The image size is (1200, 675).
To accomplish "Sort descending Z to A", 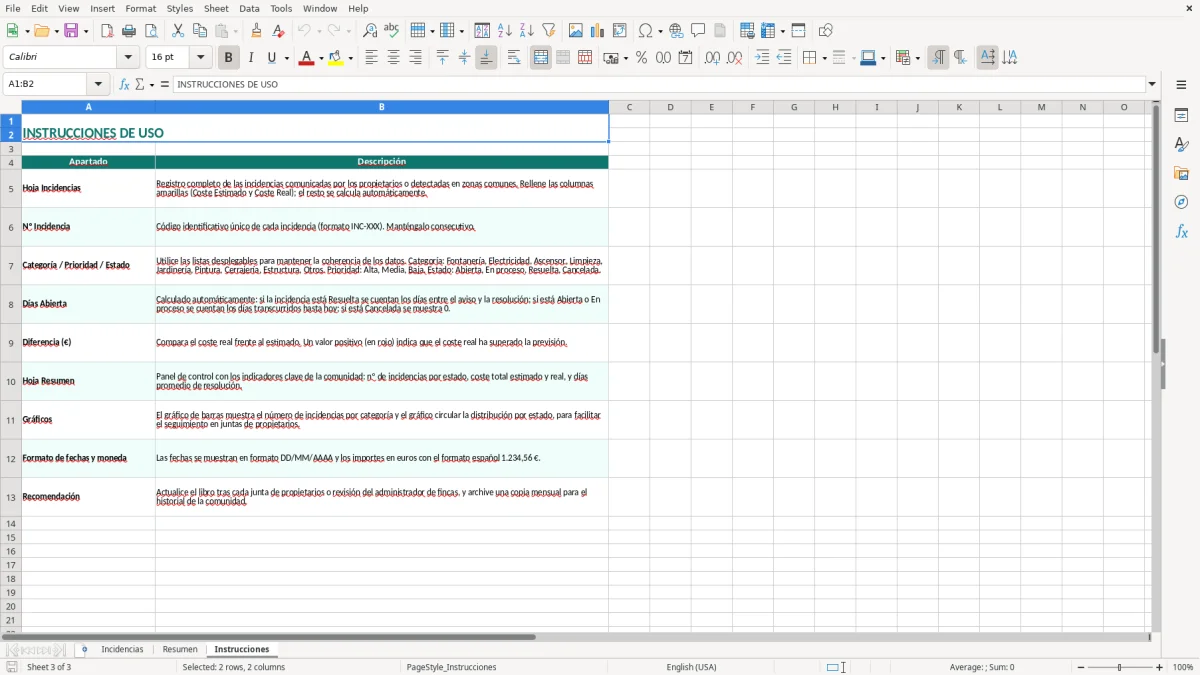I will pos(527,31).
